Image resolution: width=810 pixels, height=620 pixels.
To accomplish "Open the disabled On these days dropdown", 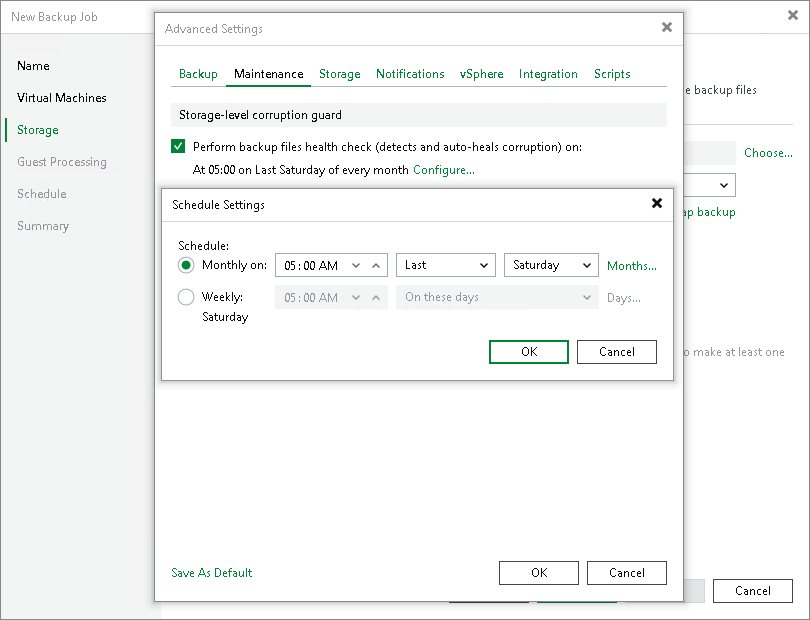I will pos(497,297).
